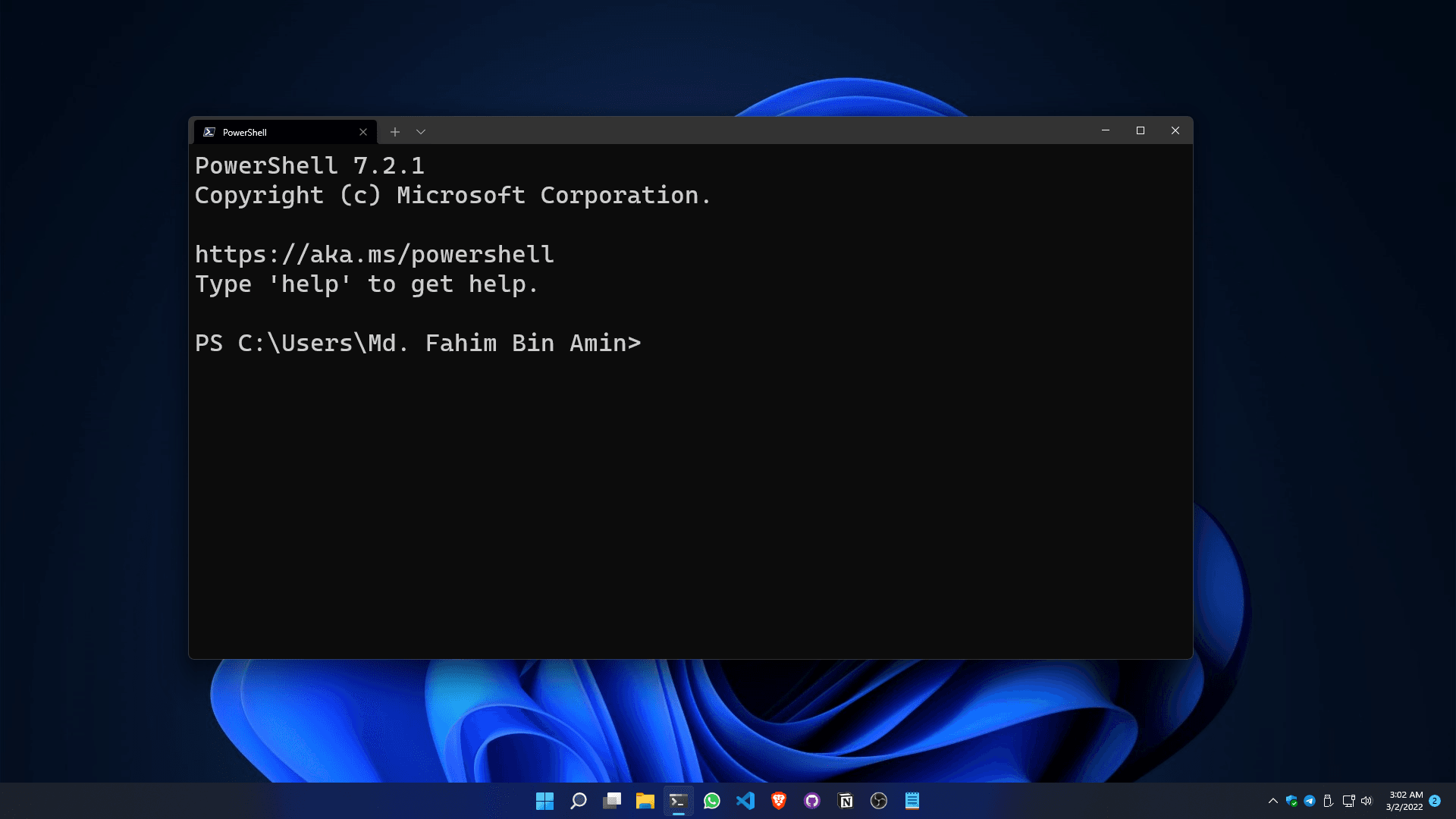Image resolution: width=1456 pixels, height=819 pixels.
Task: Open network settings from the tray icon
Action: [x=1348, y=801]
